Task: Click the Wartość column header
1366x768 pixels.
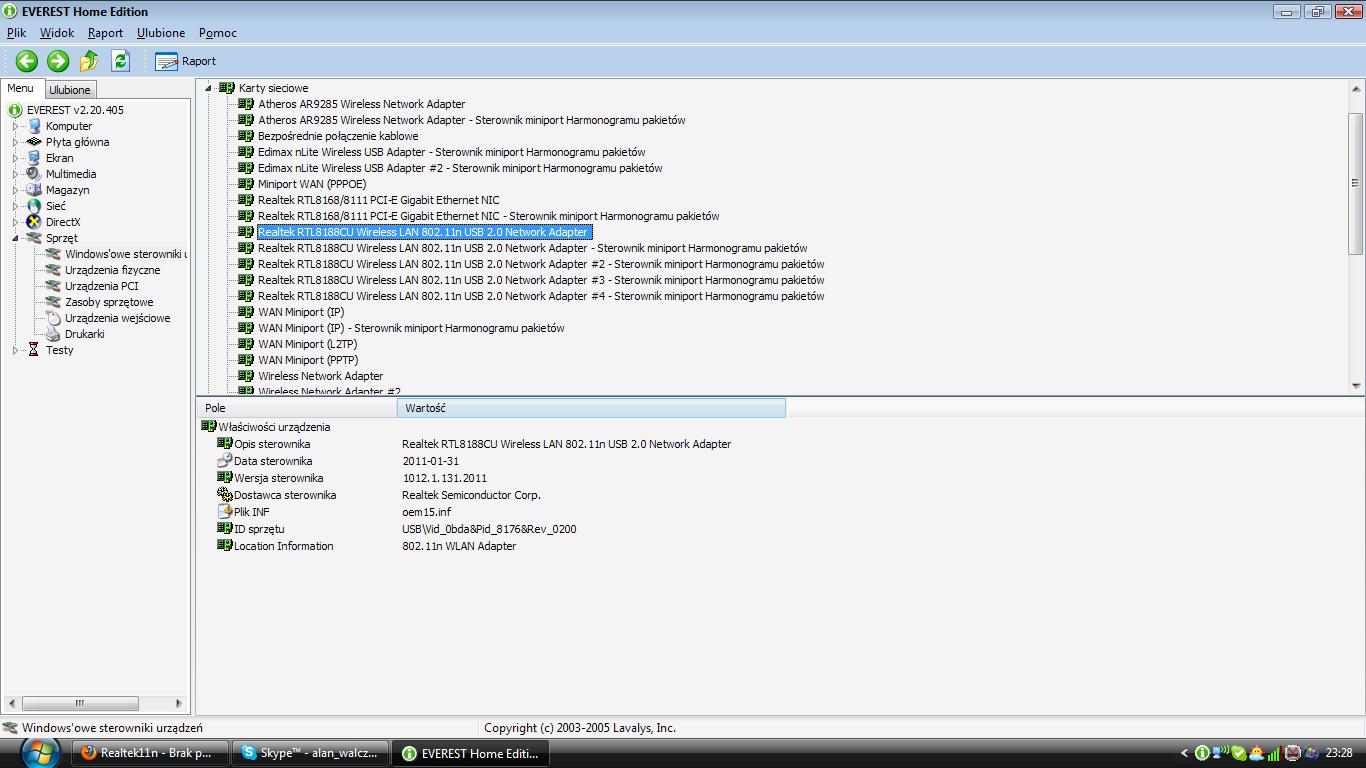Action: coord(591,408)
